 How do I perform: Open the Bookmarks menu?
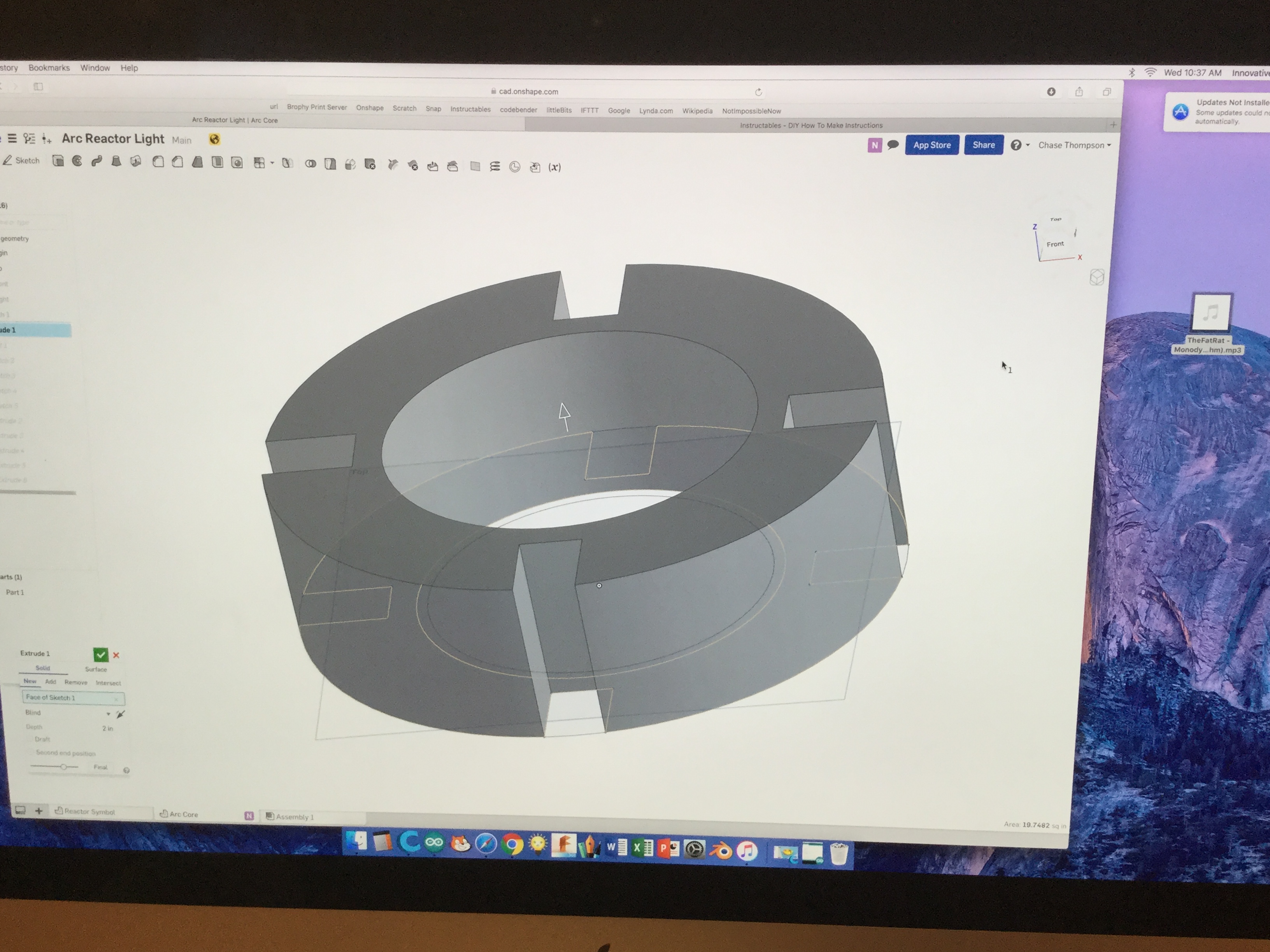[49, 68]
